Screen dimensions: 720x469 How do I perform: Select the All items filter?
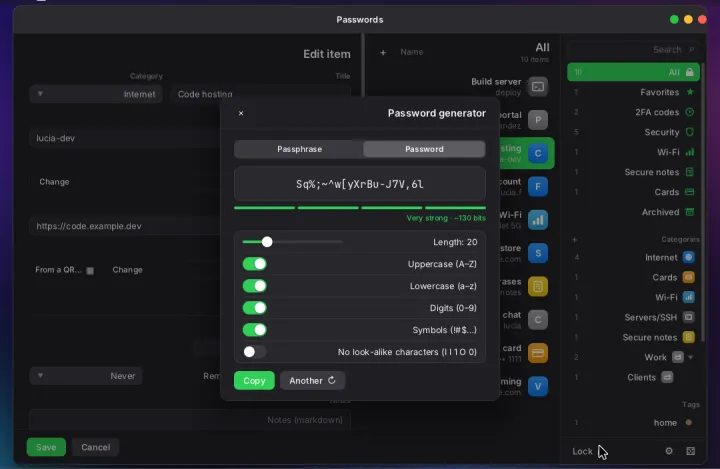click(x=634, y=72)
